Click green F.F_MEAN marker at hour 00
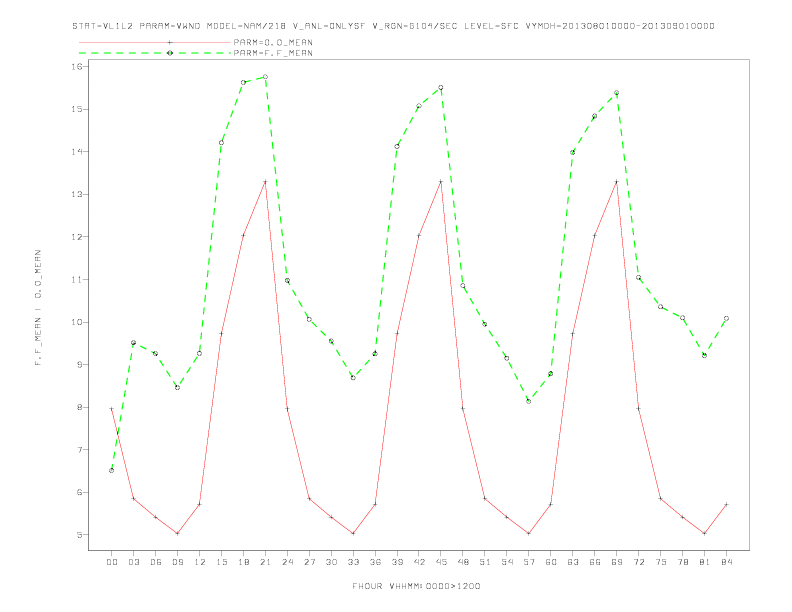The height and width of the screenshot is (612, 792). [x=112, y=470]
